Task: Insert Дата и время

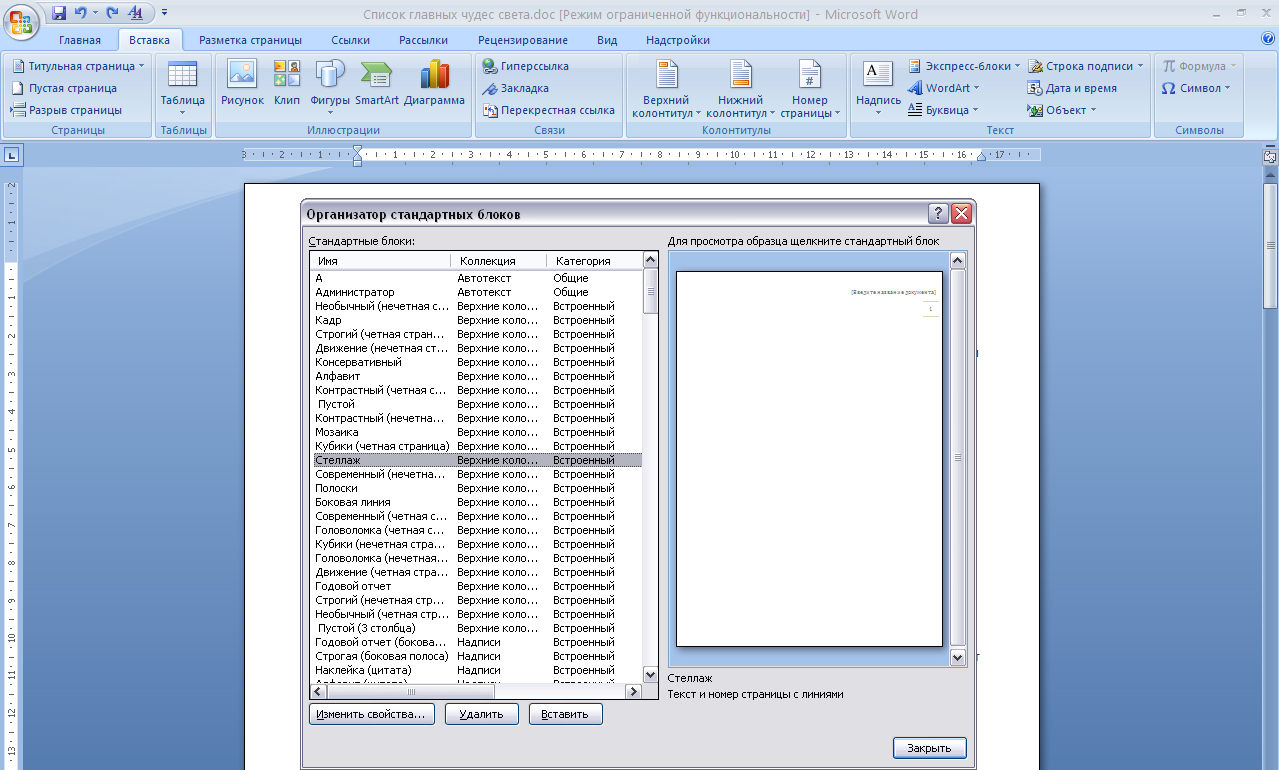Action: (x=1073, y=88)
